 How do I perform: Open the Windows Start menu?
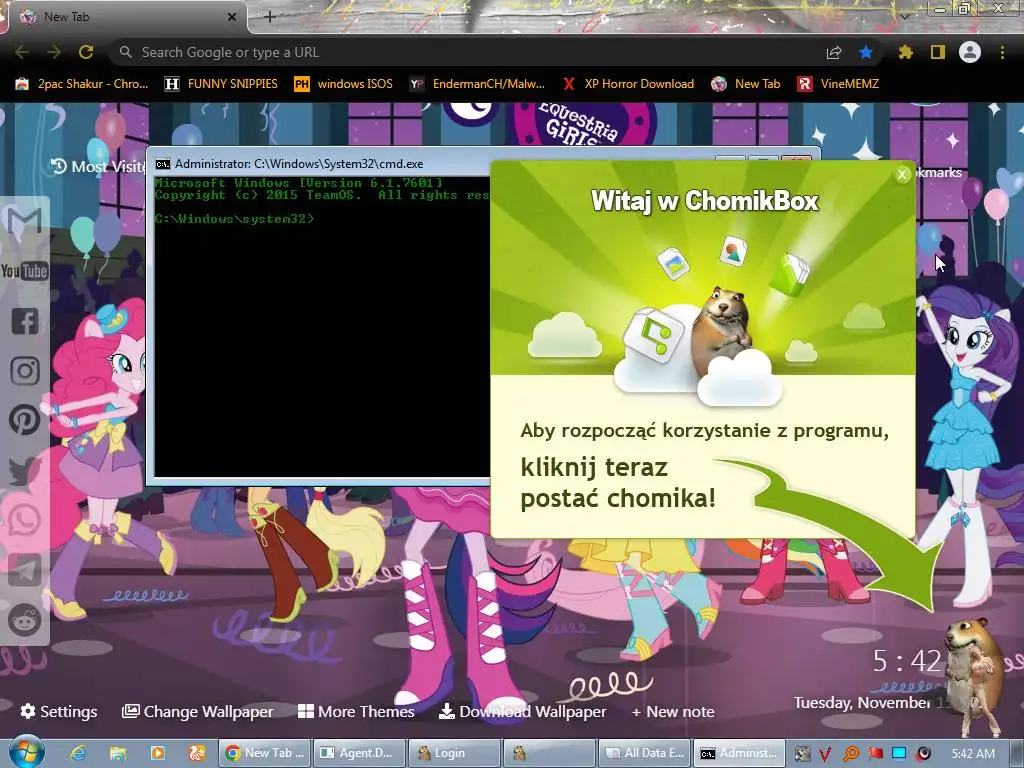pyautogui.click(x=26, y=753)
